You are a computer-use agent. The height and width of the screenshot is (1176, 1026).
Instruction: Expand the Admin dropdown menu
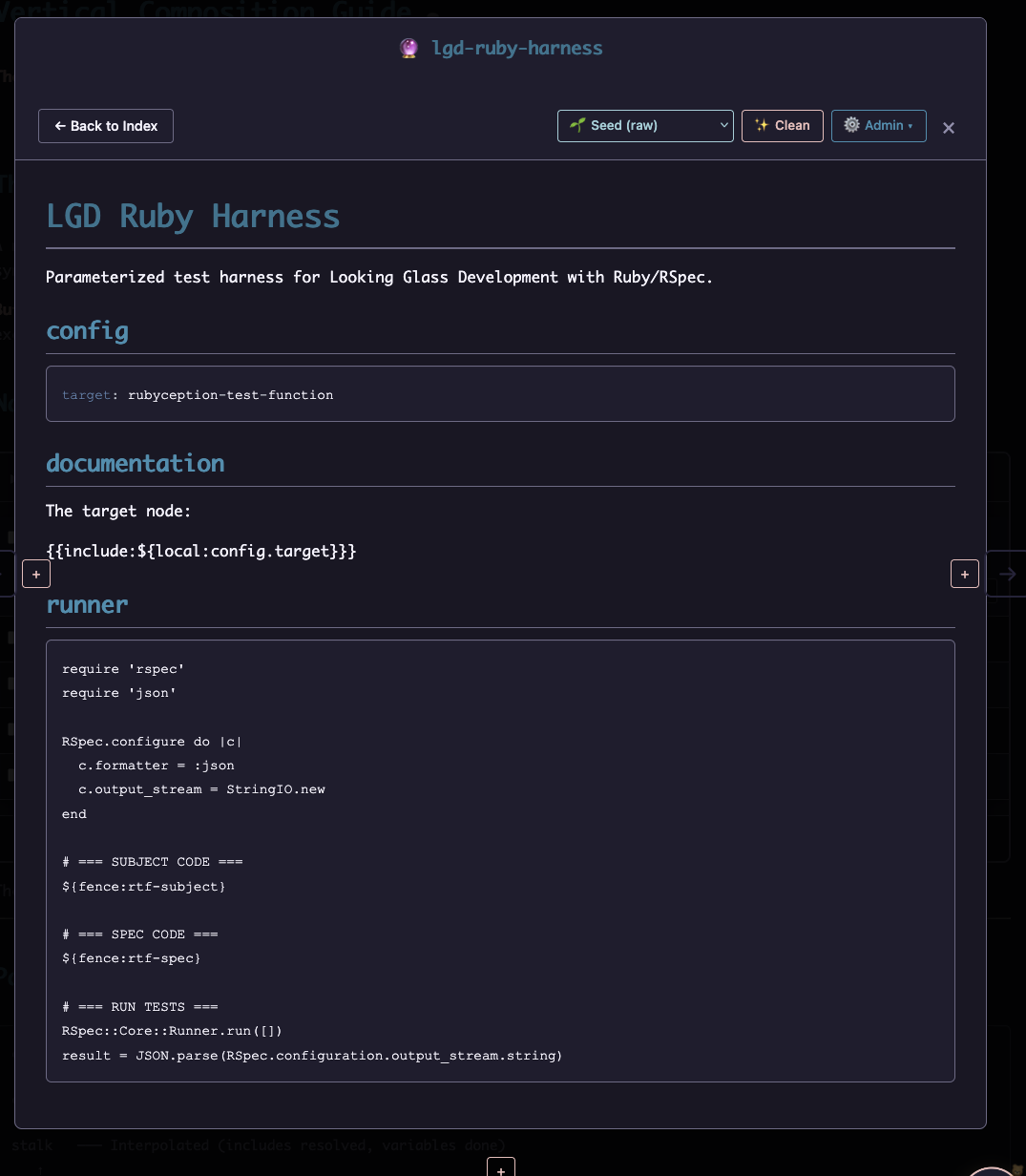(878, 126)
